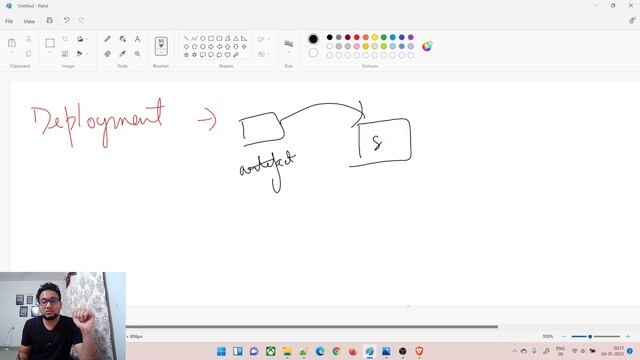Pick the Line shape

pyautogui.click(x=187, y=38)
